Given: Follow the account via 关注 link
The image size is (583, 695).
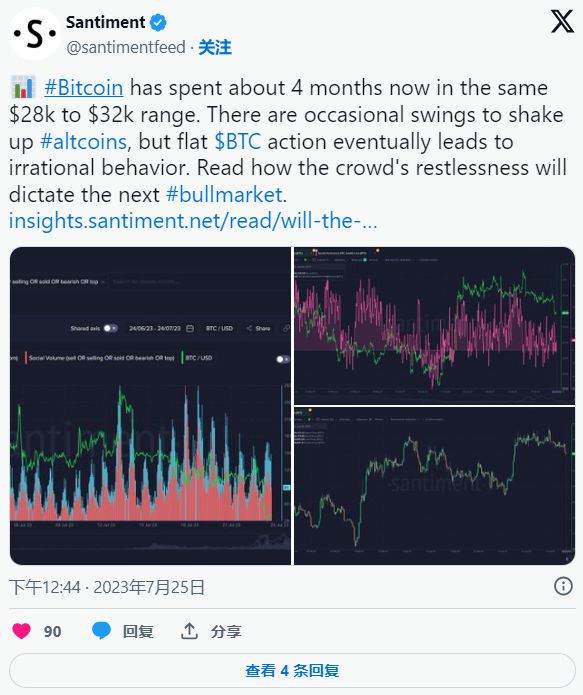Looking at the screenshot, I should (x=215, y=47).
